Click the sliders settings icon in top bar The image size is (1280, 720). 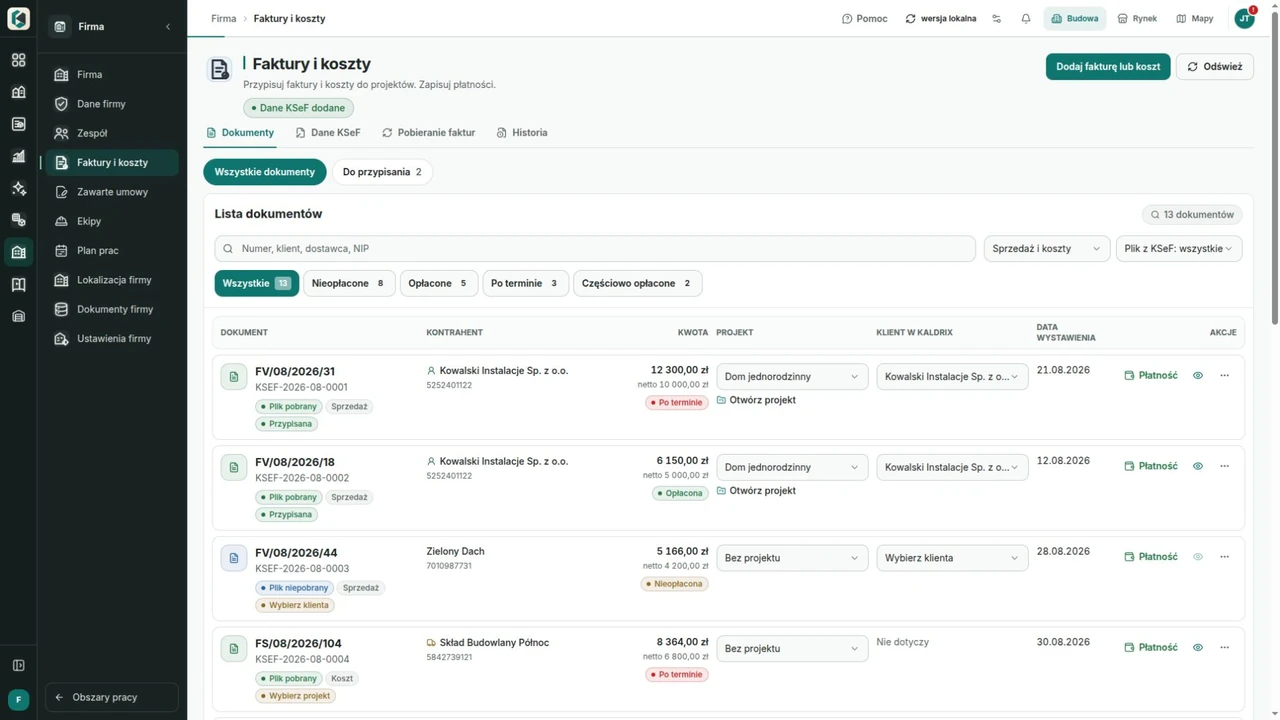pos(996,18)
